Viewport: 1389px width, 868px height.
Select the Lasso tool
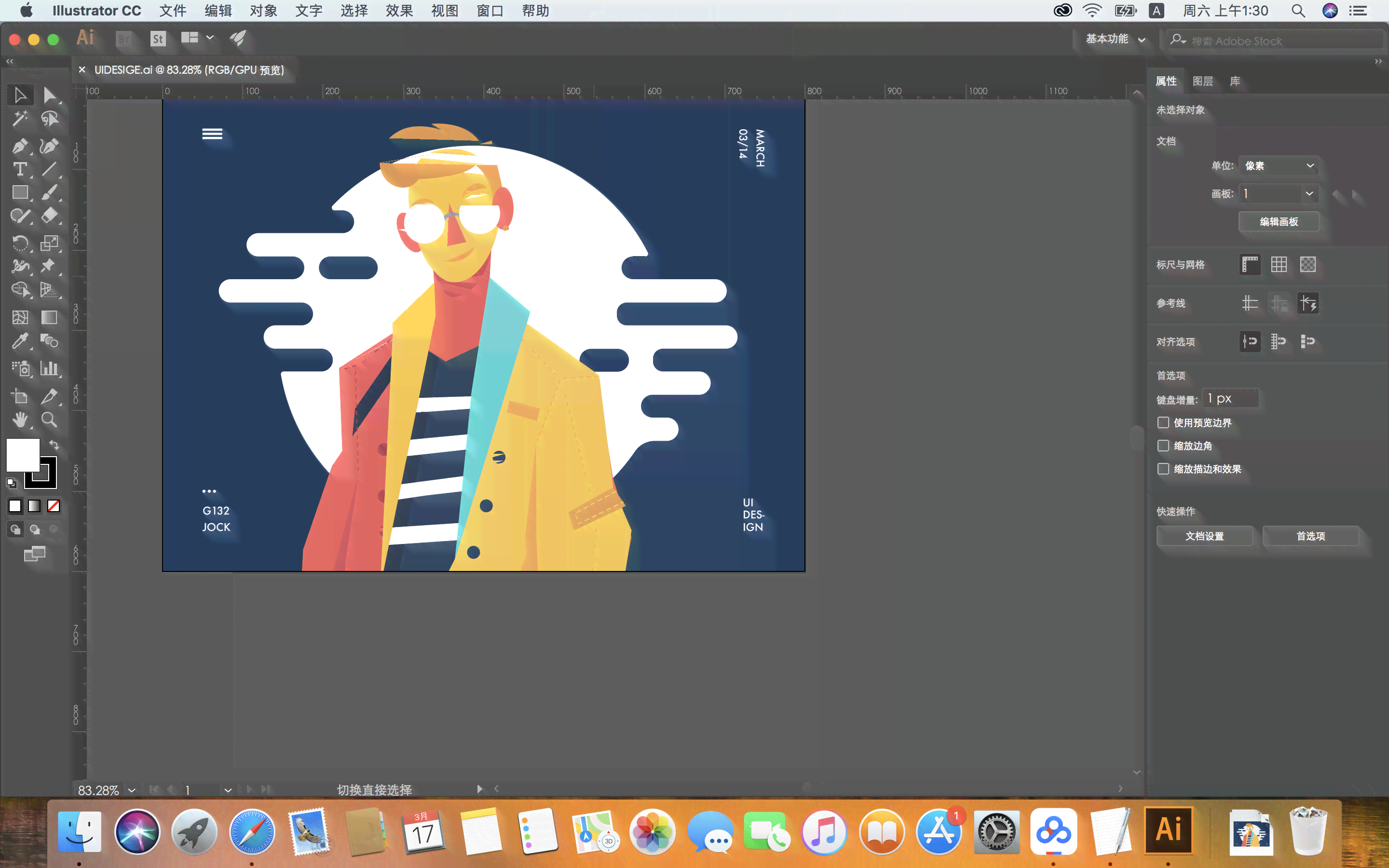point(50,119)
